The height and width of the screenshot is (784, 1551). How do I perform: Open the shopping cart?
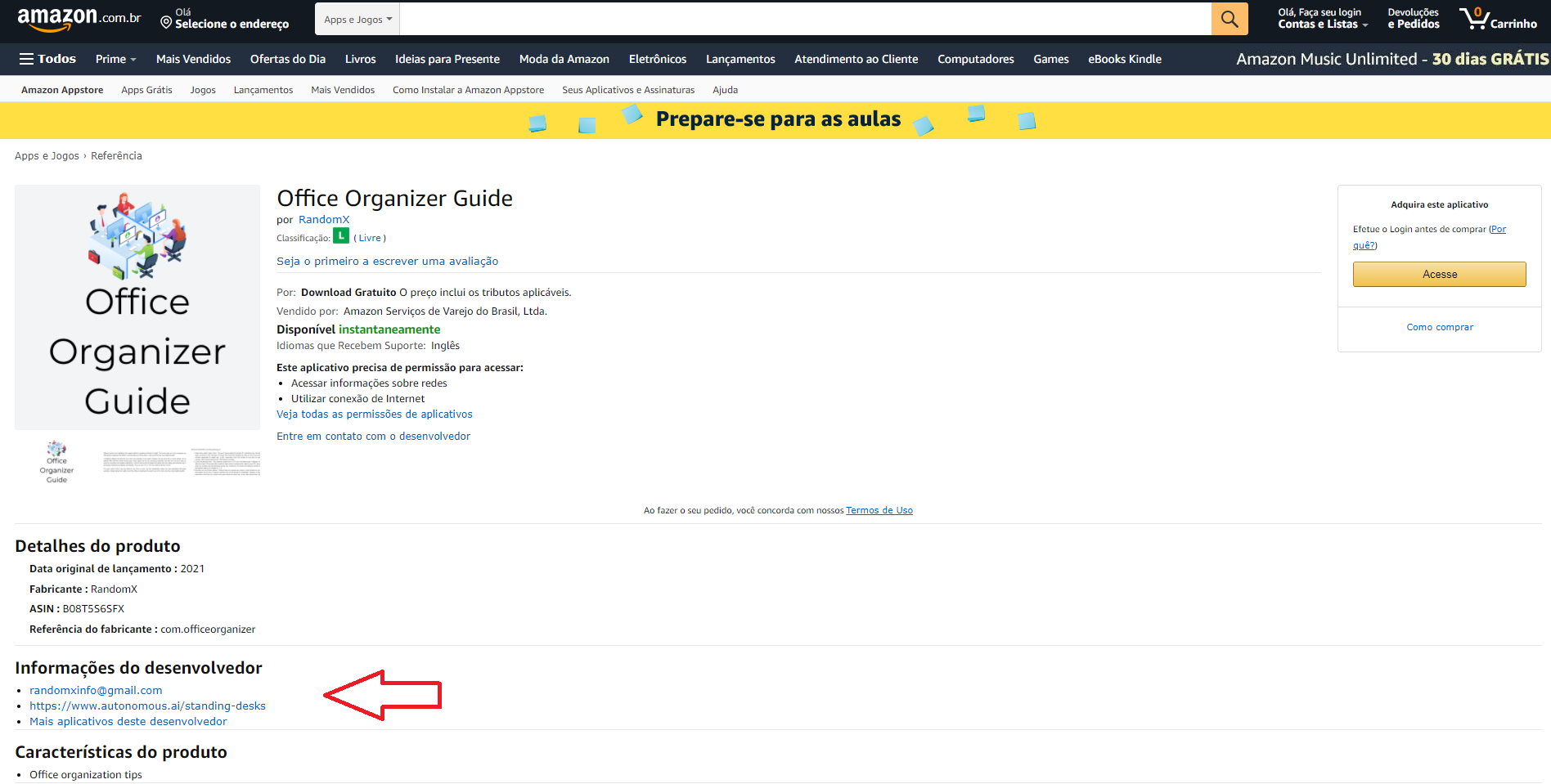1499,18
